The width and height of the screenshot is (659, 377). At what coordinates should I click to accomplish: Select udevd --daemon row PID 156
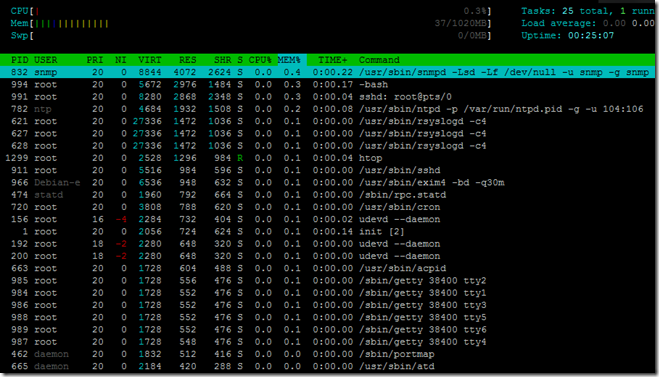click(327, 219)
